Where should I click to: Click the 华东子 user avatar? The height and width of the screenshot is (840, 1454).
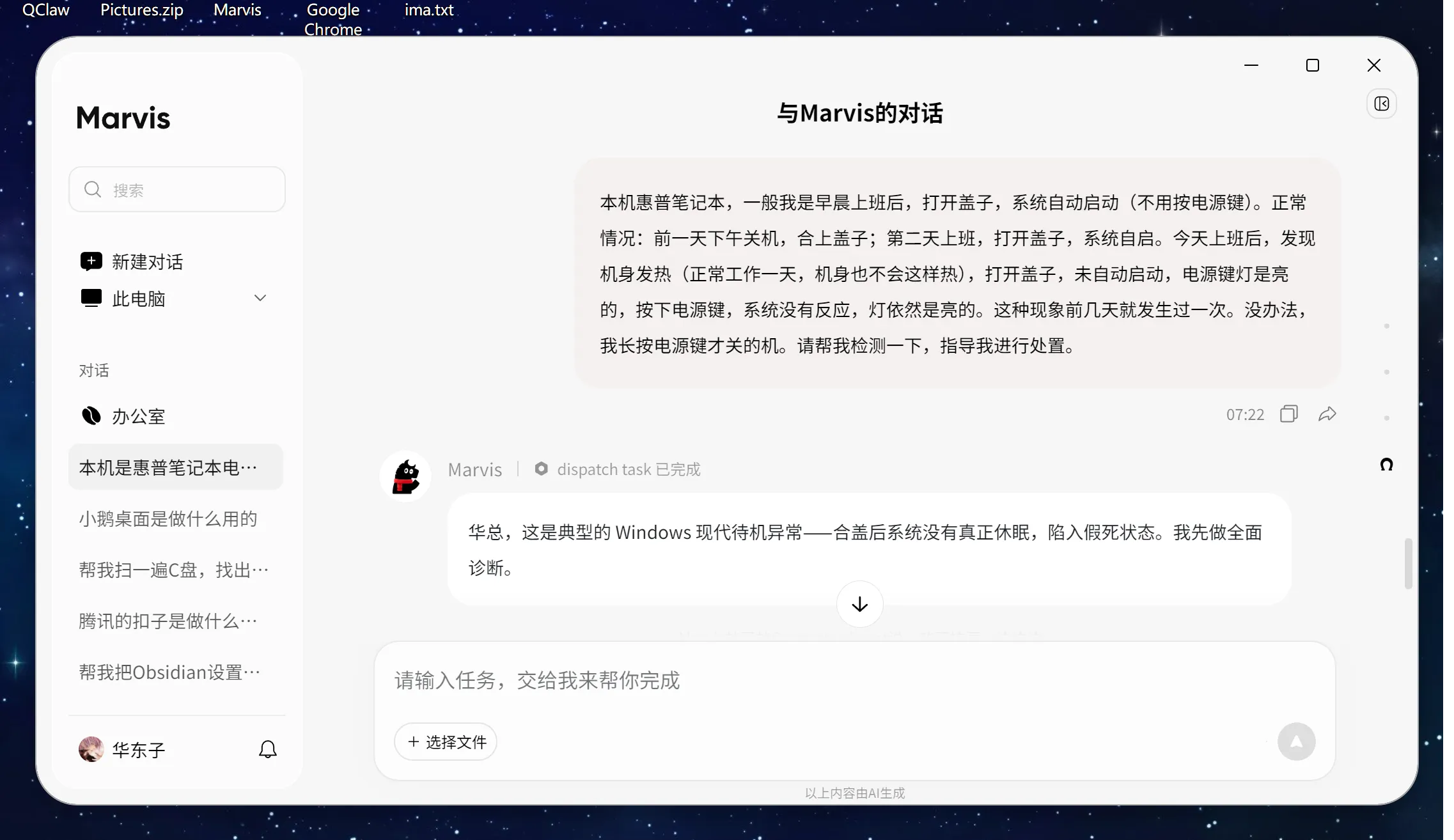(91, 749)
